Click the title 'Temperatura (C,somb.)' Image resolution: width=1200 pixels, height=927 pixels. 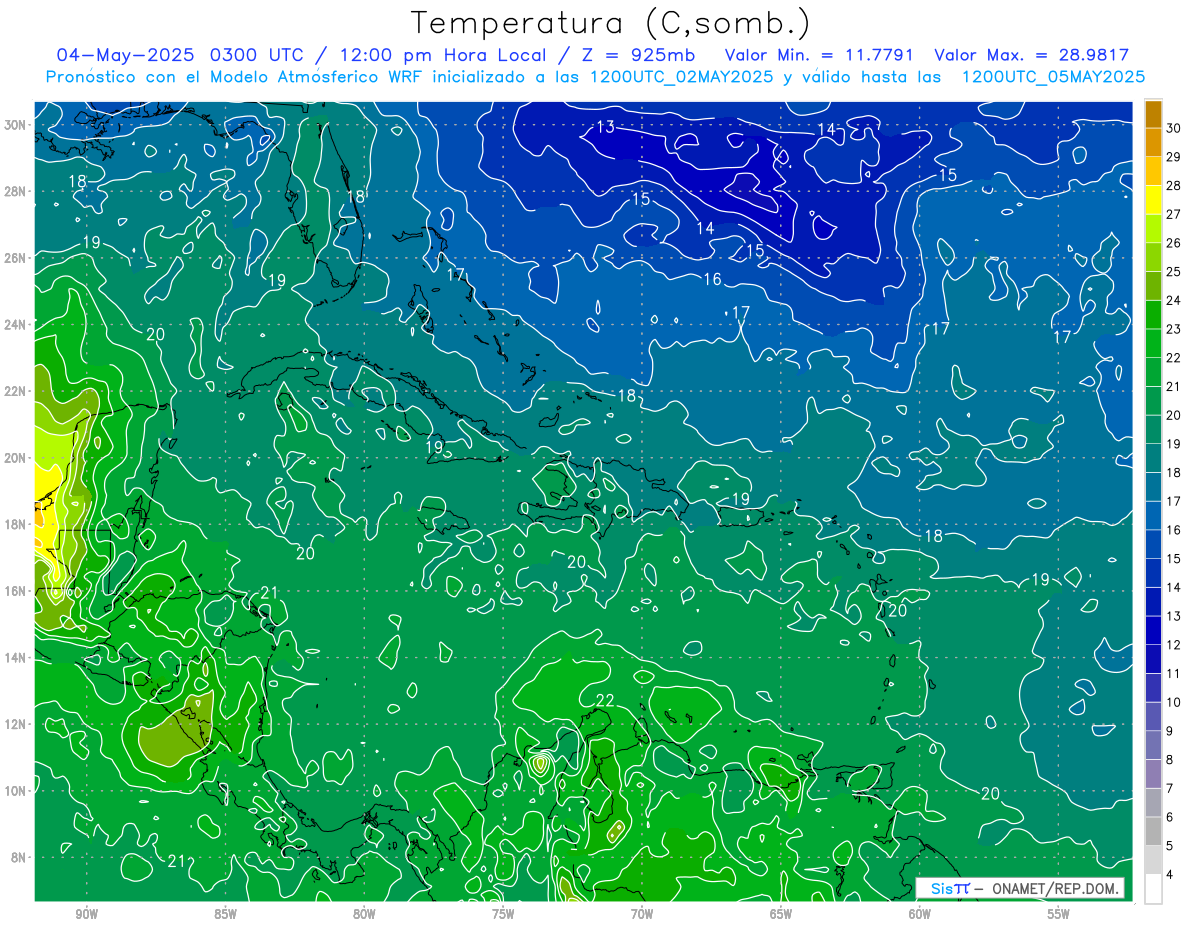(611, 23)
